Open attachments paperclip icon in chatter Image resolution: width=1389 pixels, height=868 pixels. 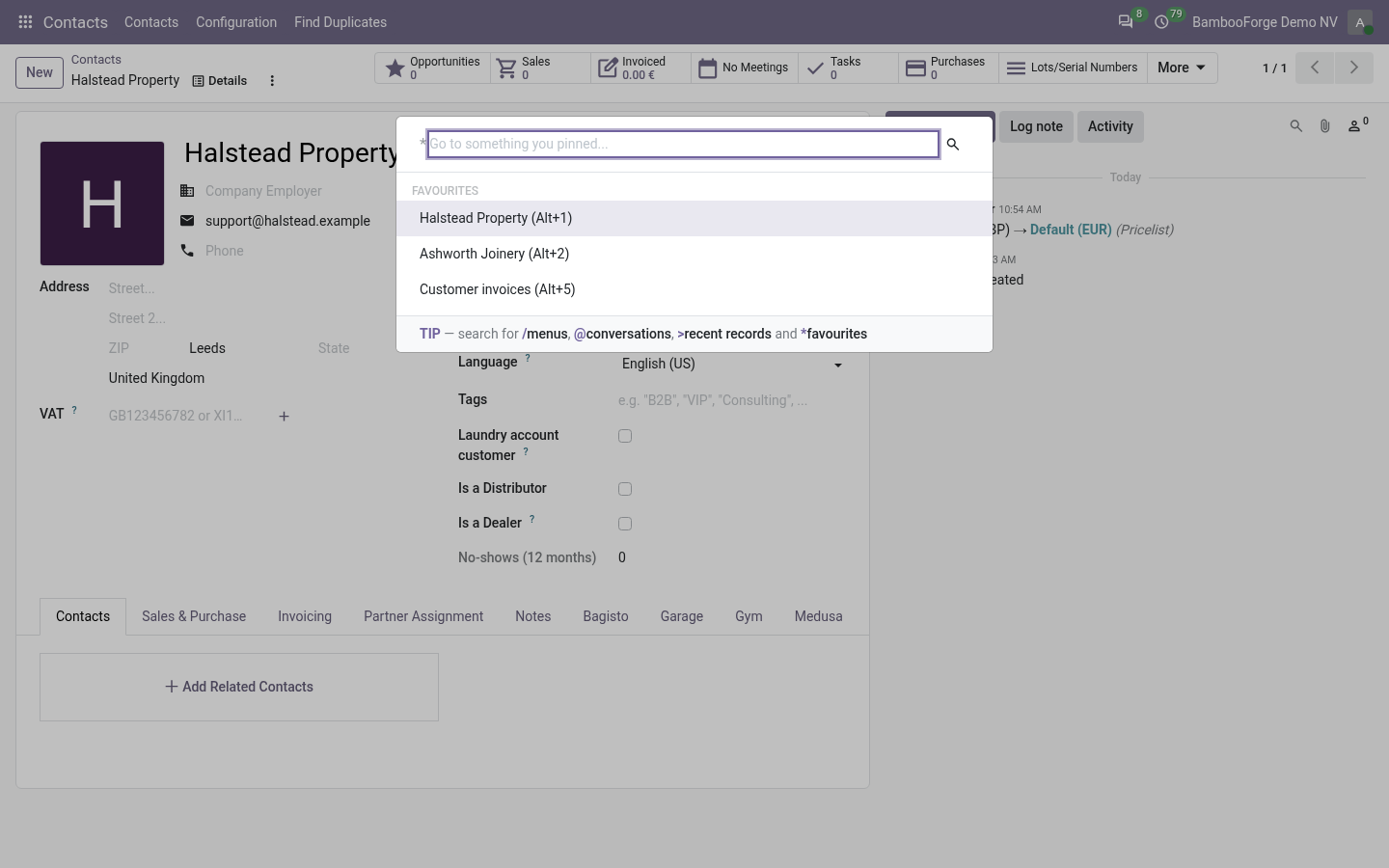pyautogui.click(x=1325, y=126)
